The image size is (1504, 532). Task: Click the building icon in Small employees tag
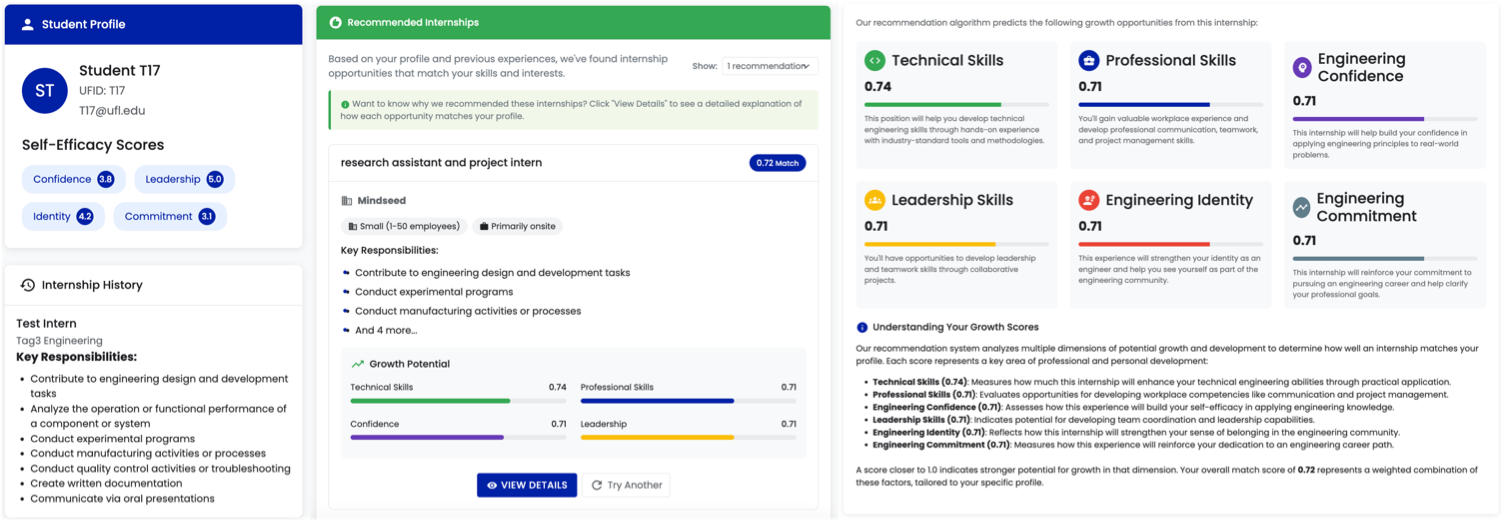click(352, 227)
